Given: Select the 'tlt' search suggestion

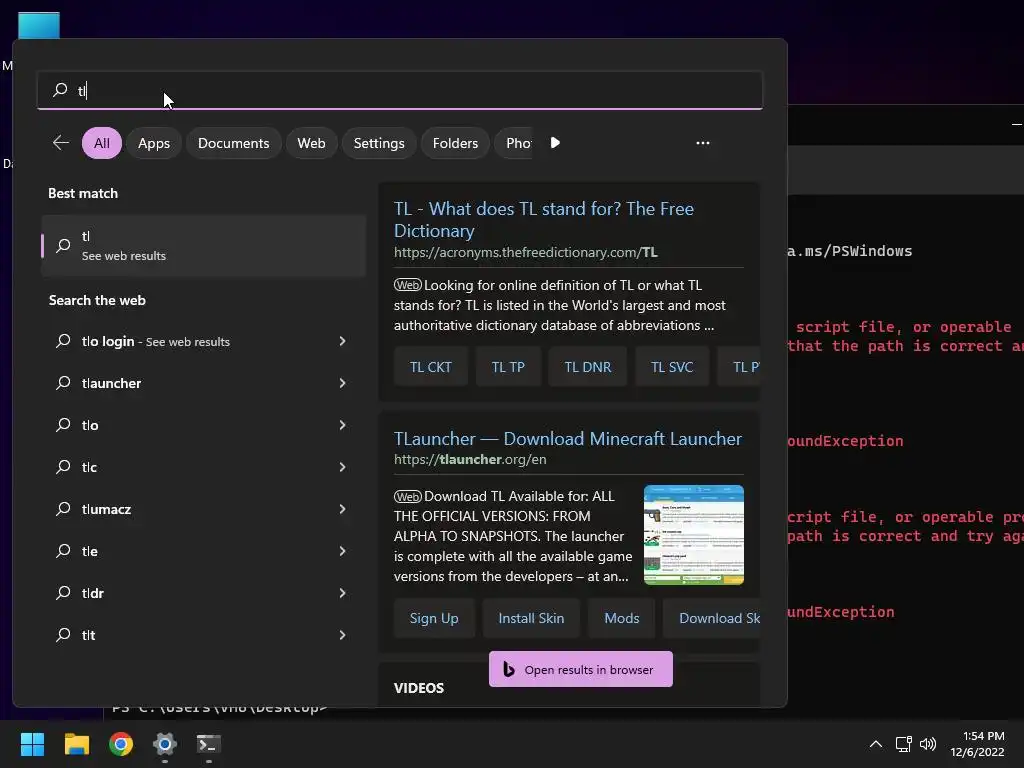Looking at the screenshot, I should click(204, 635).
